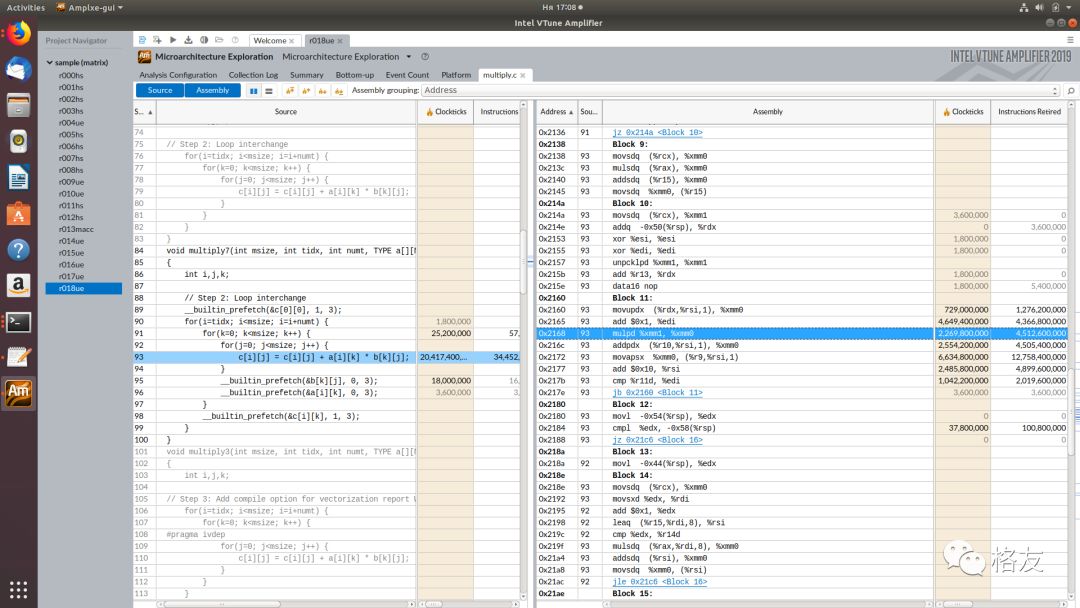This screenshot has width=1080, height=608.
Task: Click the Instructions Retired column header
Action: point(1029,112)
